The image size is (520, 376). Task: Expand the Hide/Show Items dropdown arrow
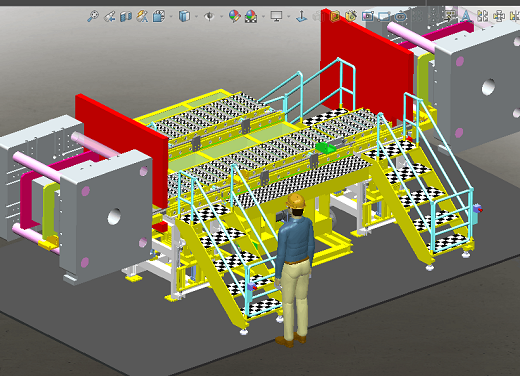(x=221, y=16)
